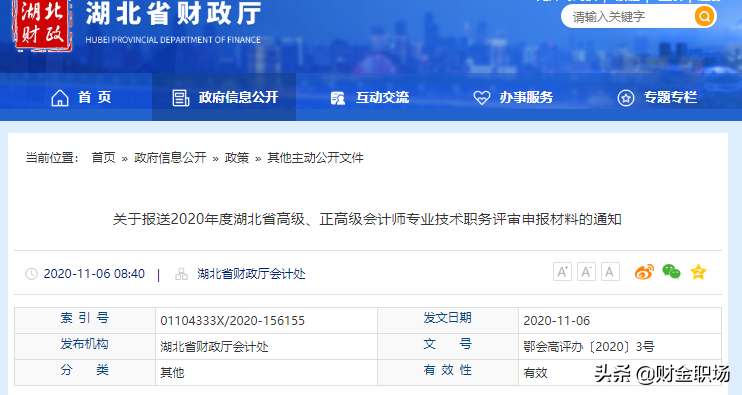Open the 办事服务 navigation item
Viewport: 742px width, 395px height.
(x=526, y=97)
